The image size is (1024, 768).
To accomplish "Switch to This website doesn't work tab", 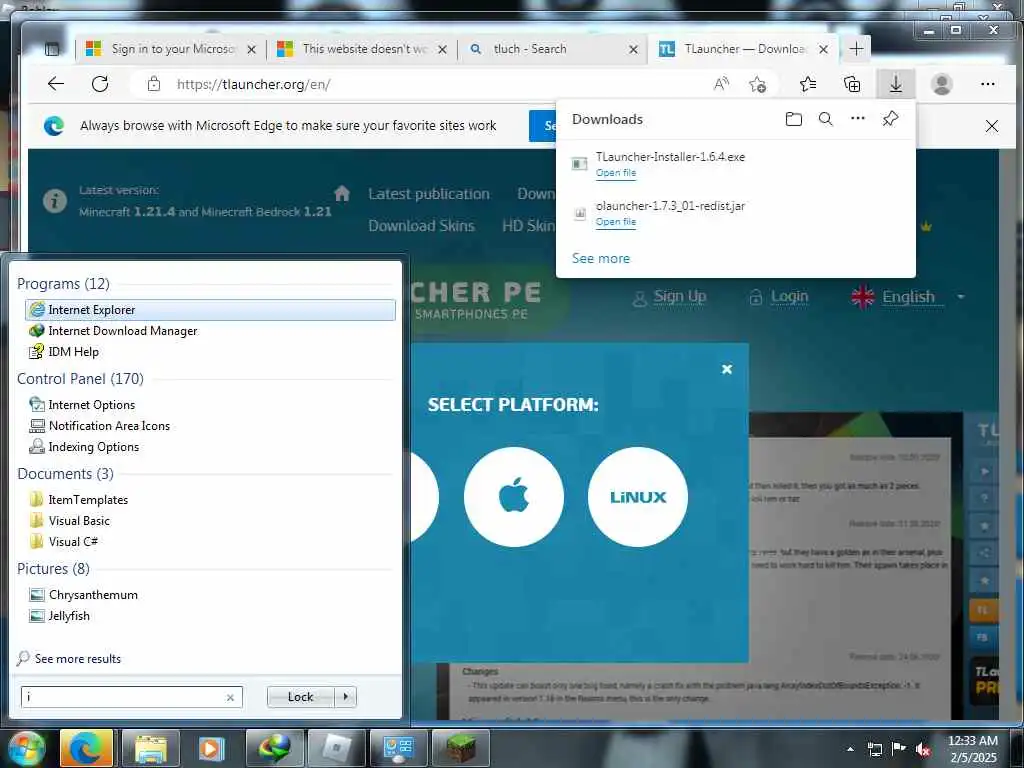I will [x=362, y=49].
